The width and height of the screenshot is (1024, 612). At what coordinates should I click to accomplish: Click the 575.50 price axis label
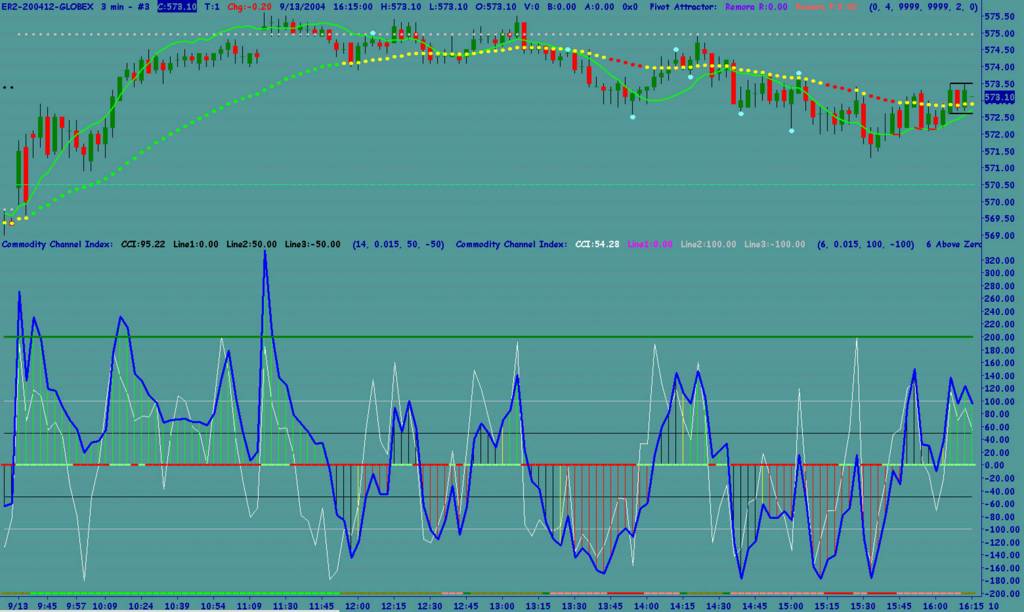click(999, 16)
